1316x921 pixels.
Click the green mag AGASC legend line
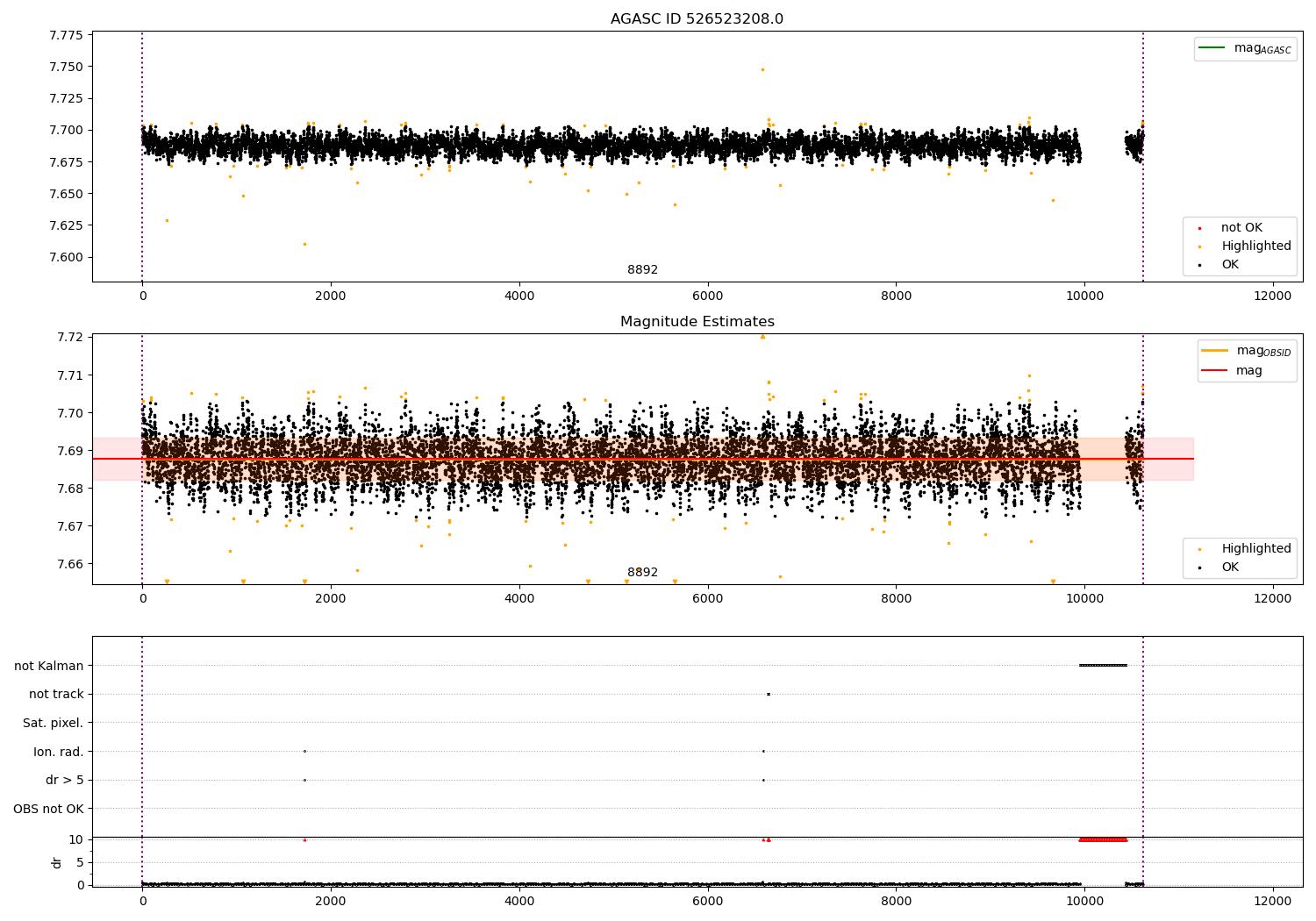click(x=1212, y=47)
